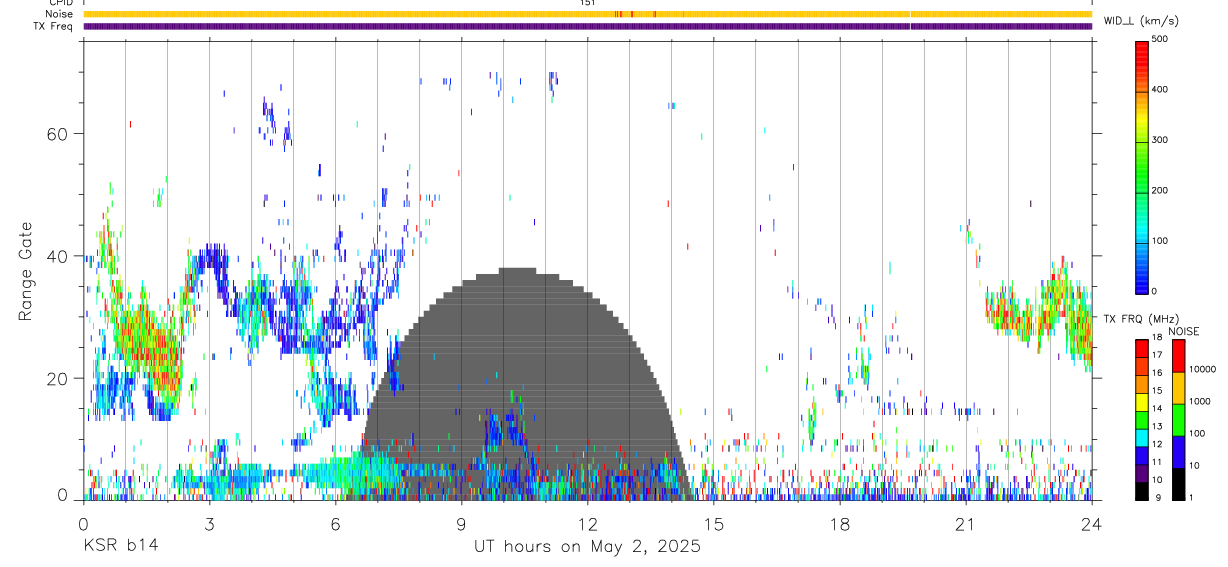Click the TX frequency color scale bar
This screenshot has height=567, width=1228.
click(x=1142, y=419)
